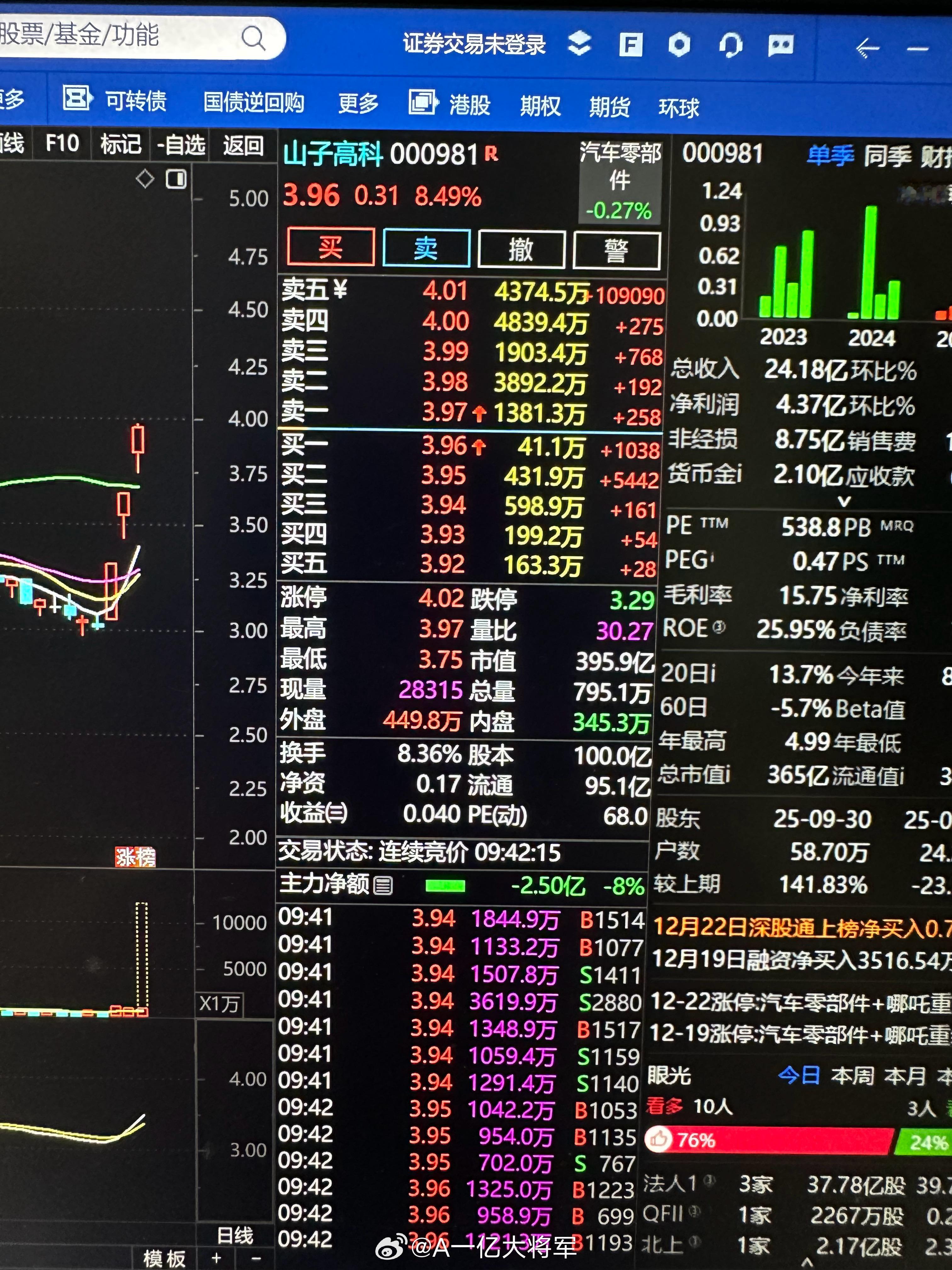The width and height of the screenshot is (952, 1270).
Task: Open the chat message icon
Action: pyautogui.click(x=781, y=45)
